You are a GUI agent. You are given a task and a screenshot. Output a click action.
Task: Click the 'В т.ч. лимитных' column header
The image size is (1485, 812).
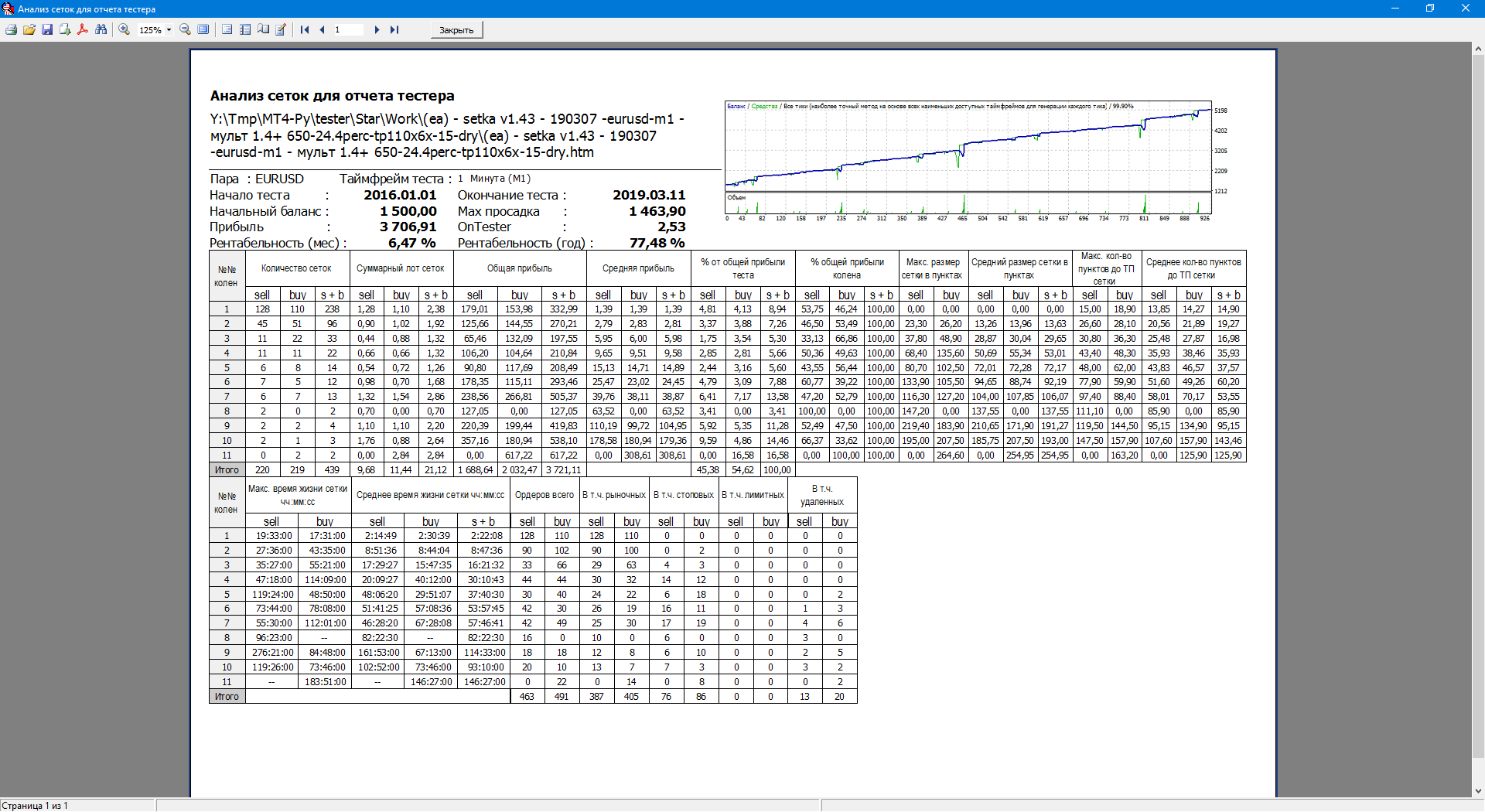click(753, 495)
